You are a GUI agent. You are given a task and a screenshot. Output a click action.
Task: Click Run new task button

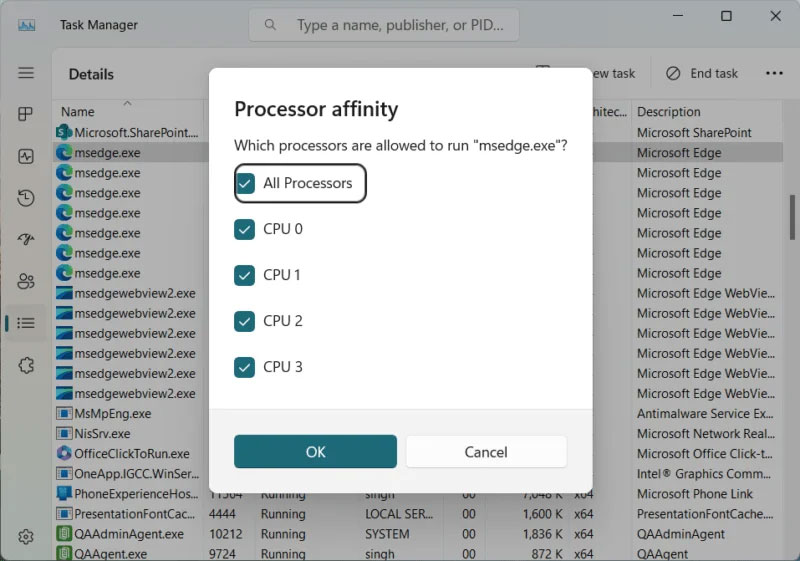pos(614,73)
